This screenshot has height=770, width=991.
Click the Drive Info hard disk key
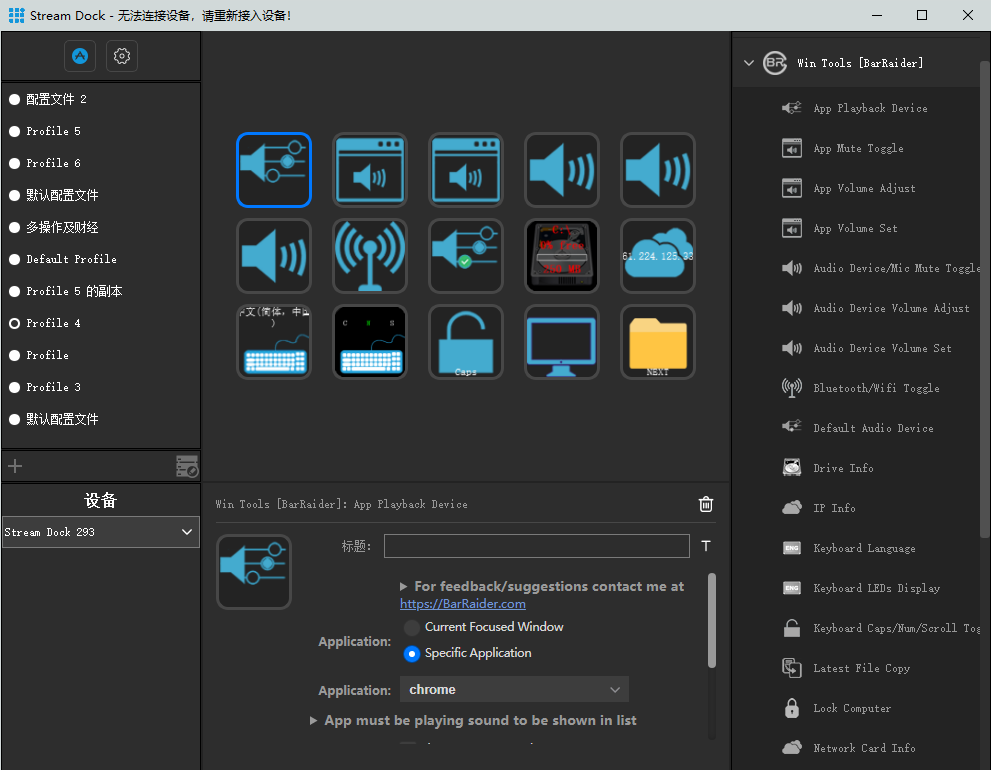(x=562, y=256)
